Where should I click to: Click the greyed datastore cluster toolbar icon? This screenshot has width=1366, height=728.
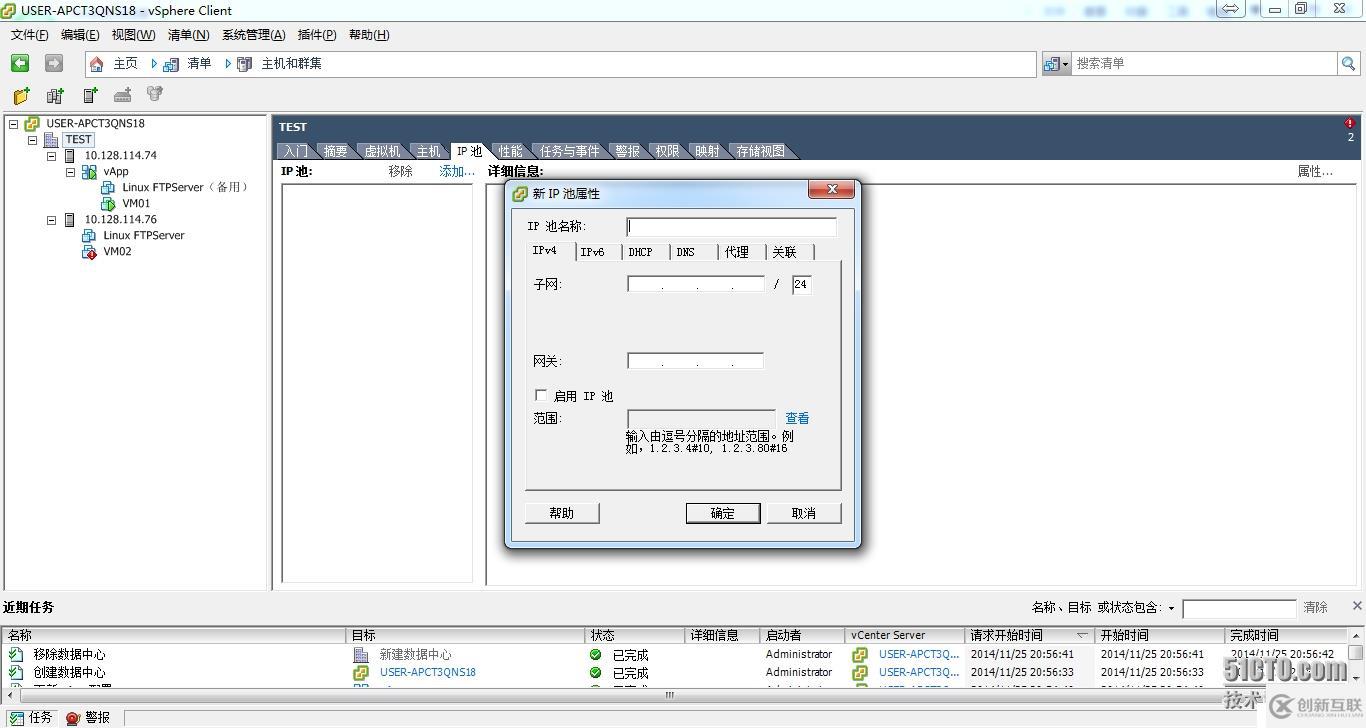[x=155, y=94]
